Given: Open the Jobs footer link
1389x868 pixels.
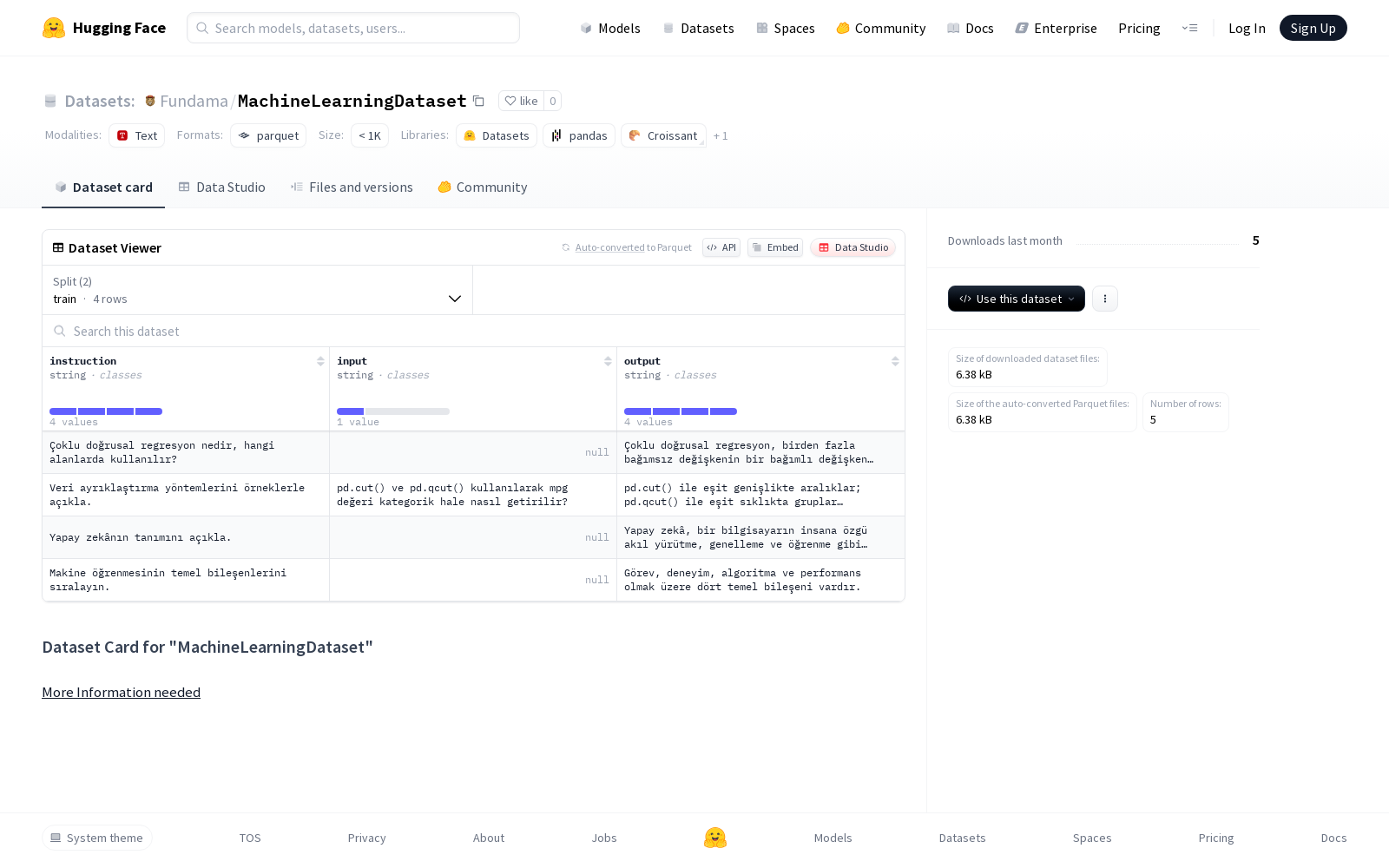Looking at the screenshot, I should pyautogui.click(x=604, y=838).
